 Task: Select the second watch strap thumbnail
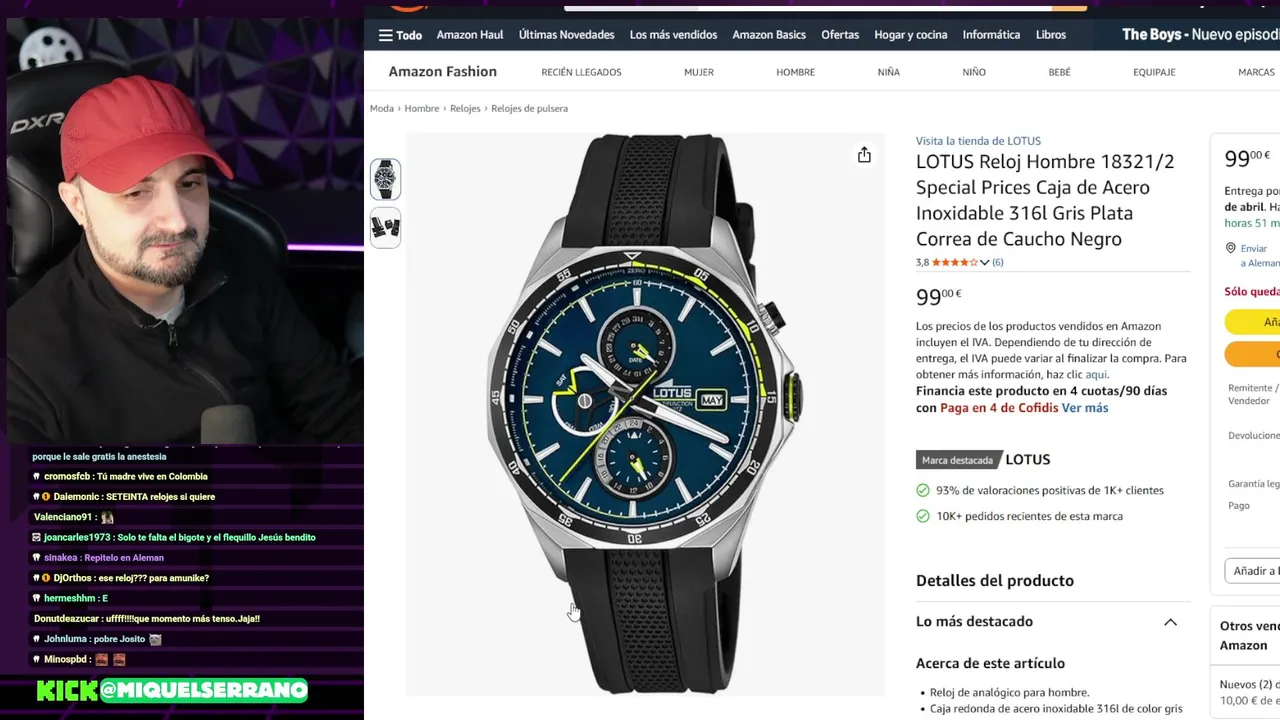tap(385, 227)
